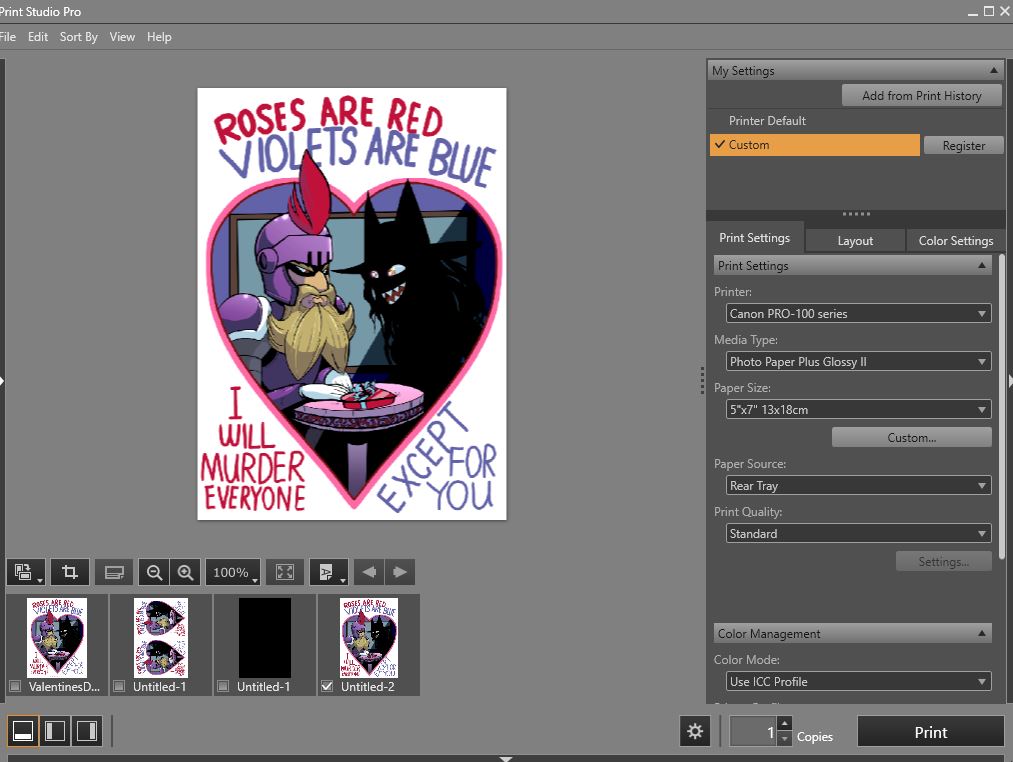This screenshot has height=762, width=1013.
Task: Collapse the My Settings section
Action: tap(994, 70)
